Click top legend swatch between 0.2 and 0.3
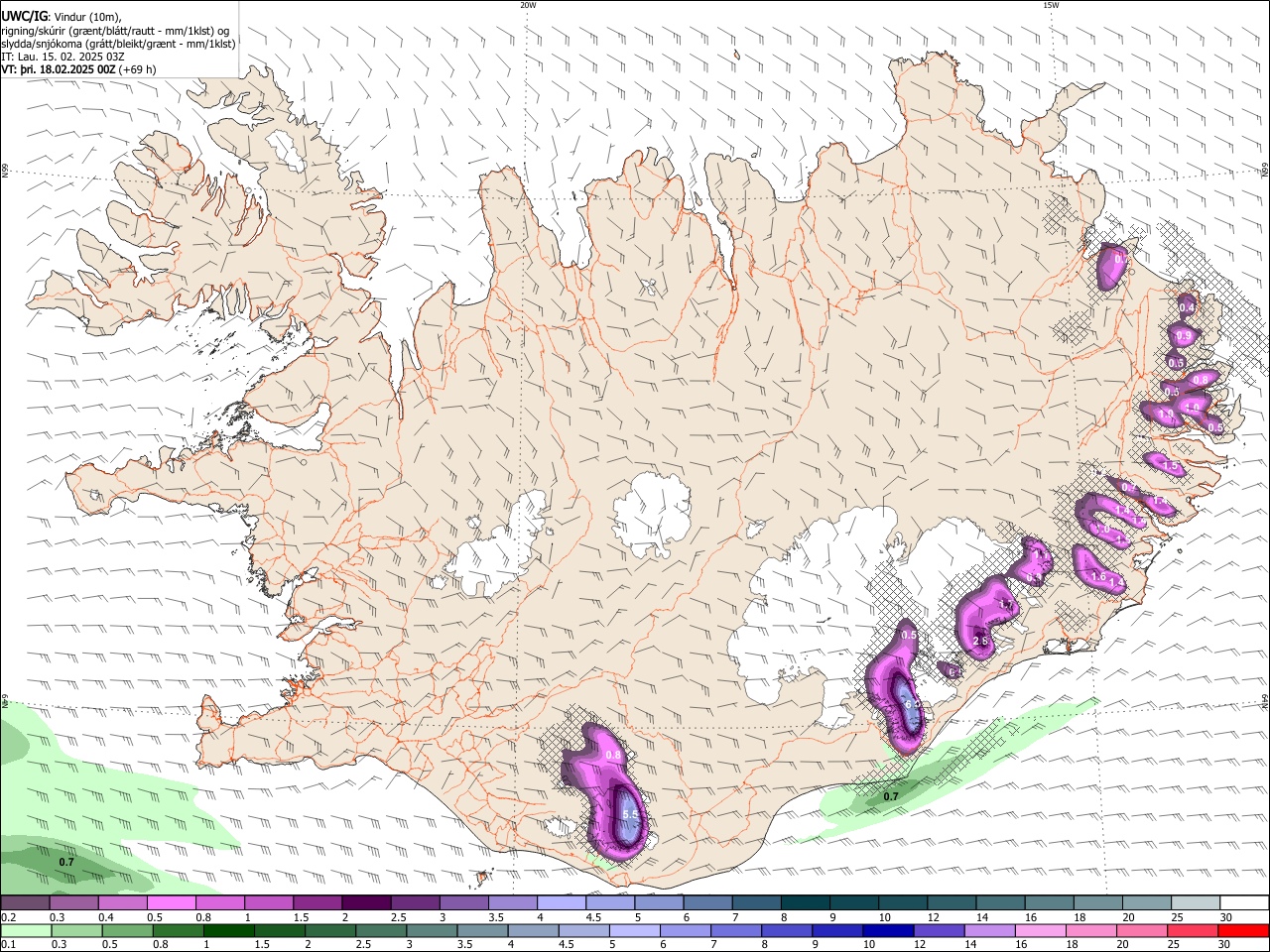Screen dimensions: 1270x952 25,902
